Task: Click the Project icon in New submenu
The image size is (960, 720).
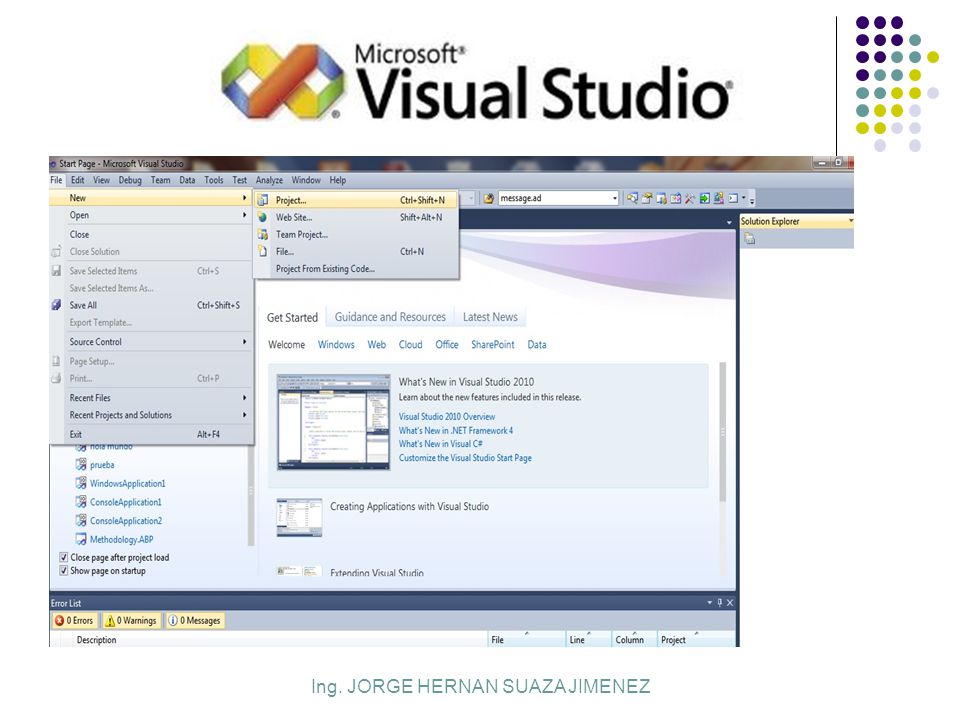Action: (263, 200)
